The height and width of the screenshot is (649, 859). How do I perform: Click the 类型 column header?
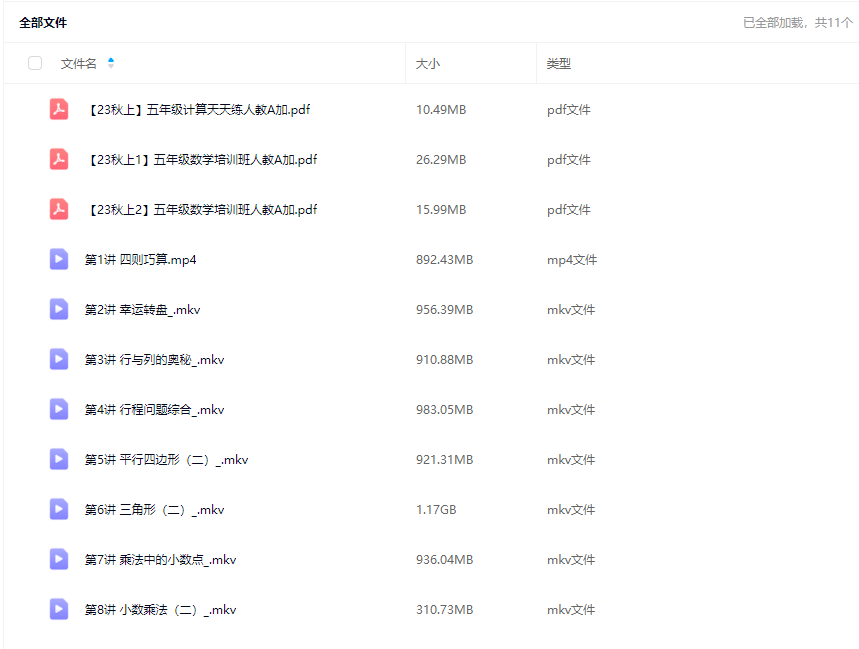click(x=558, y=64)
